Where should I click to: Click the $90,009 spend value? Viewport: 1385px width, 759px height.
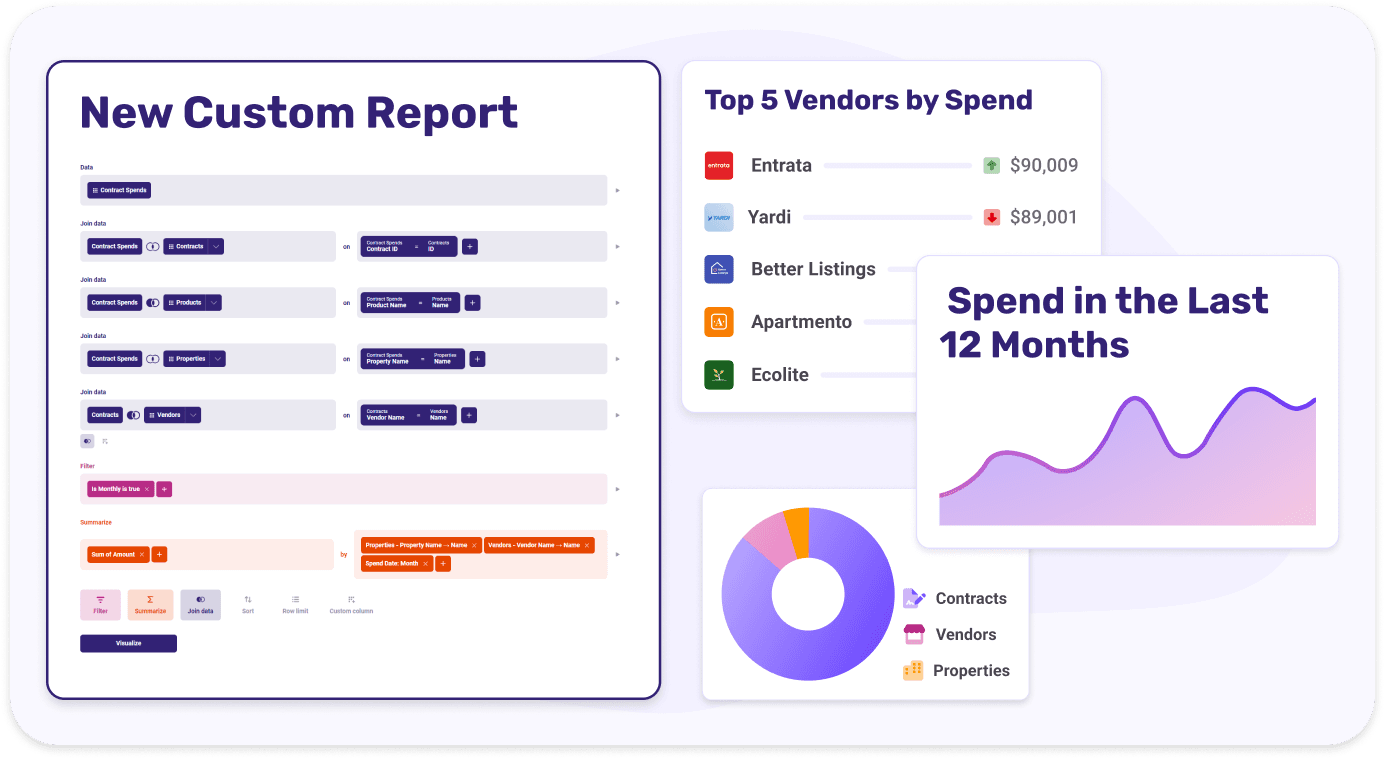(1044, 165)
